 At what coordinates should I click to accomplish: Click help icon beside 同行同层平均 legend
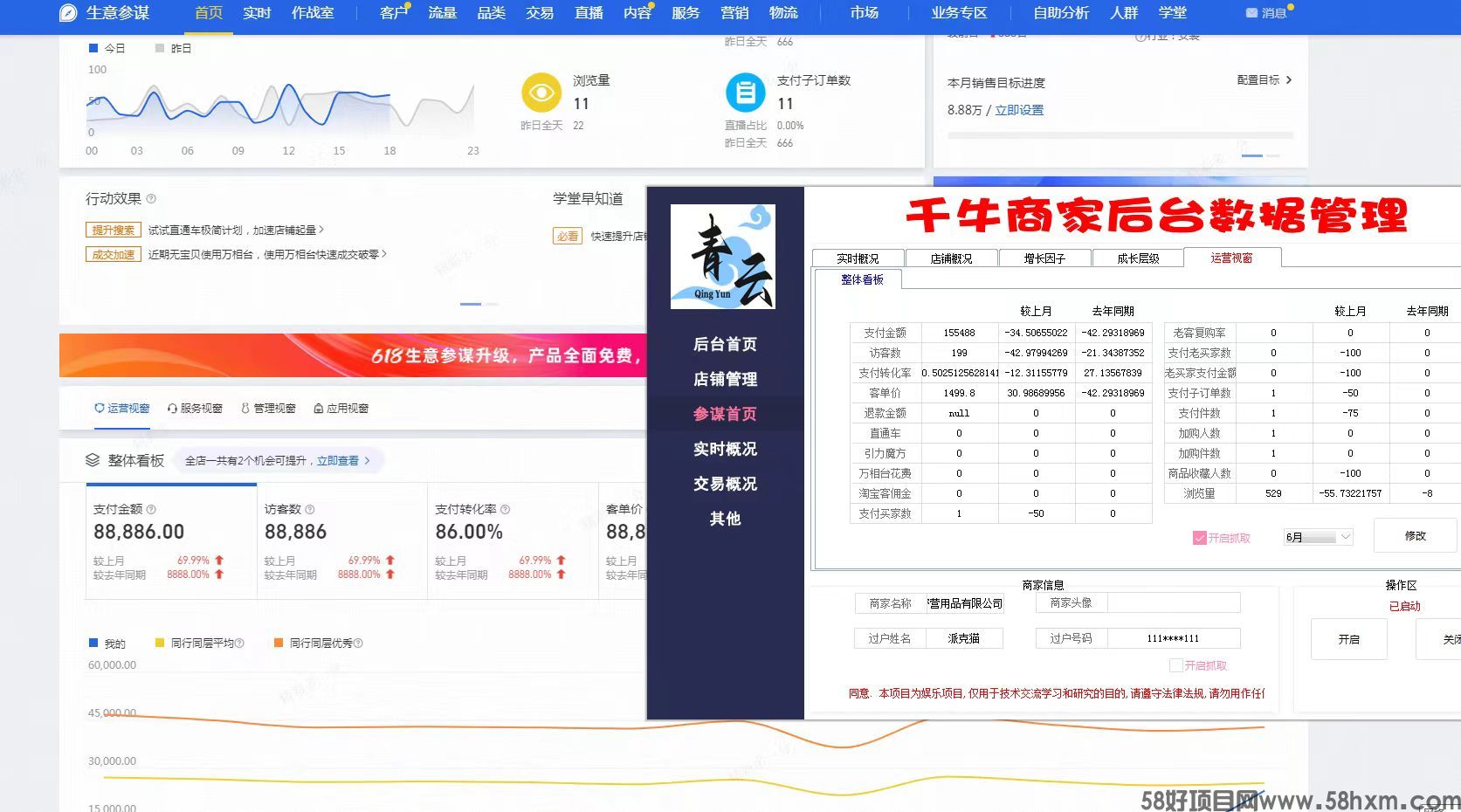239,643
